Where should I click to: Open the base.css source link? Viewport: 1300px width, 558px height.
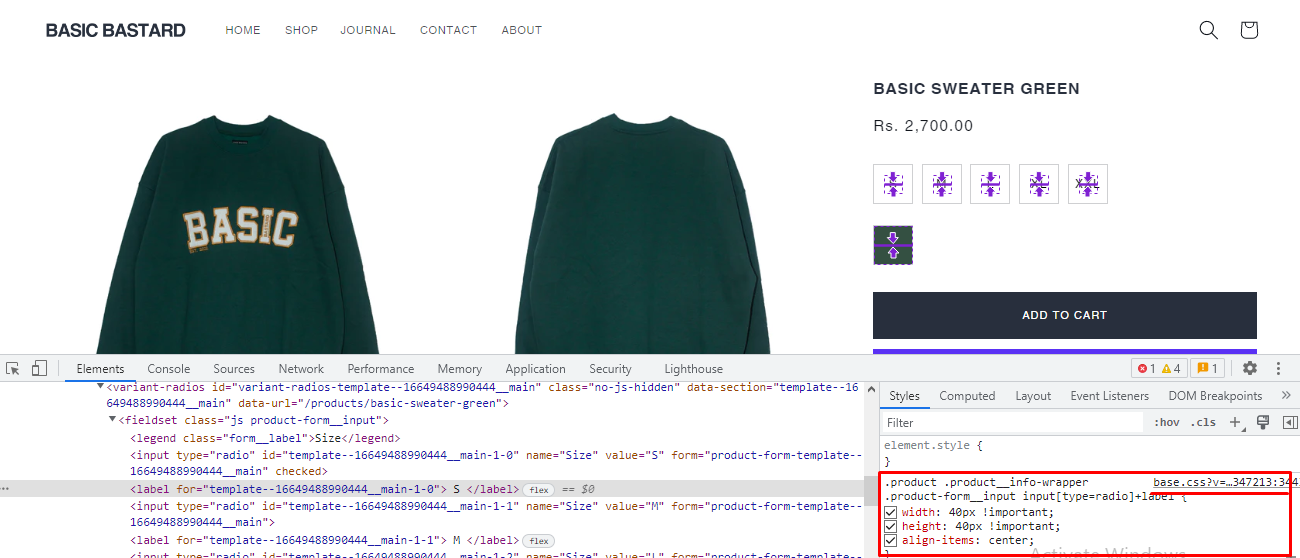(1224, 482)
